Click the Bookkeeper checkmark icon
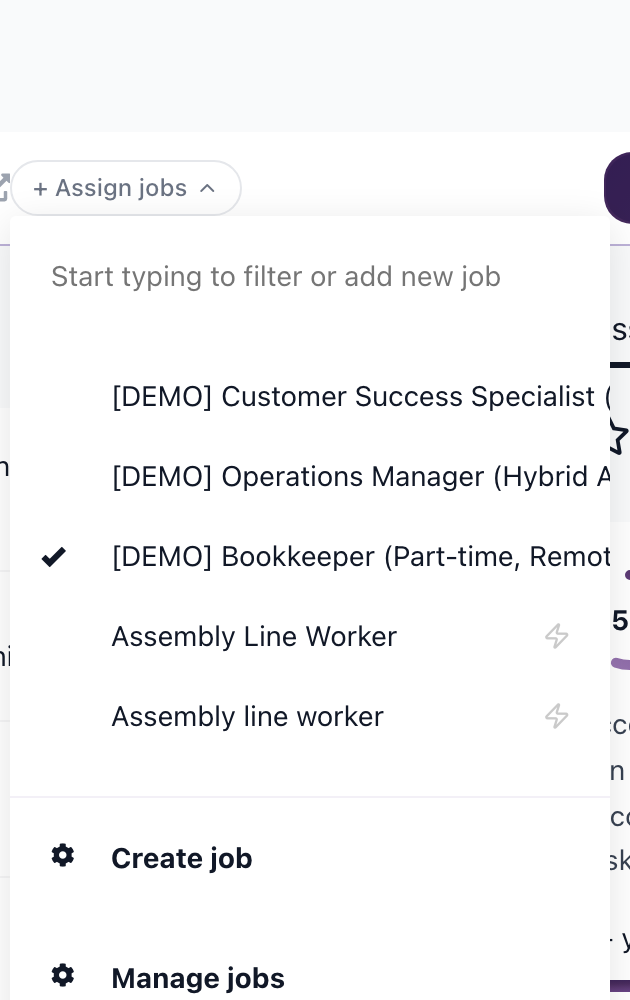630x1000 pixels. point(54,557)
